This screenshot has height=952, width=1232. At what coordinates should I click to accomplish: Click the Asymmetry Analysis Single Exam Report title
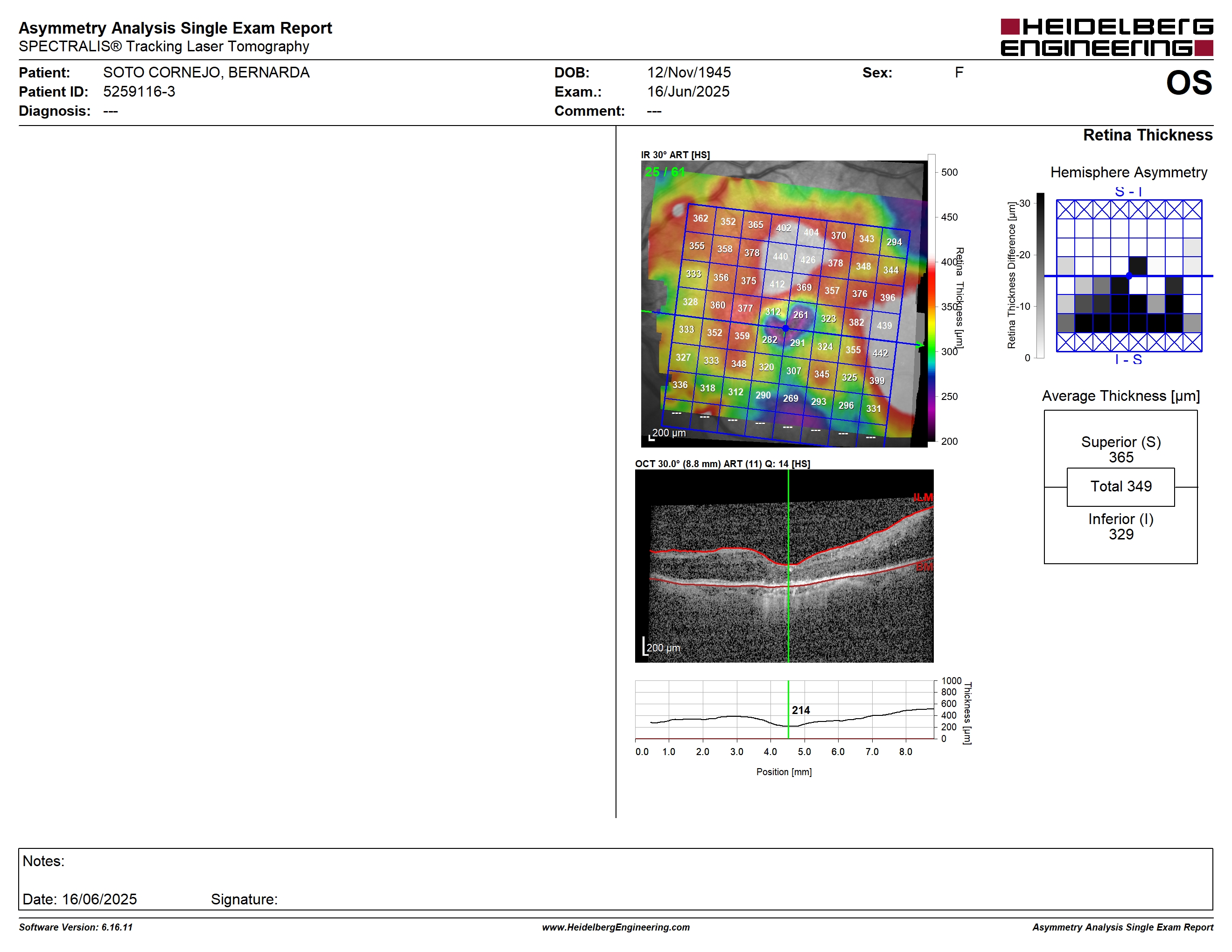[x=175, y=28]
